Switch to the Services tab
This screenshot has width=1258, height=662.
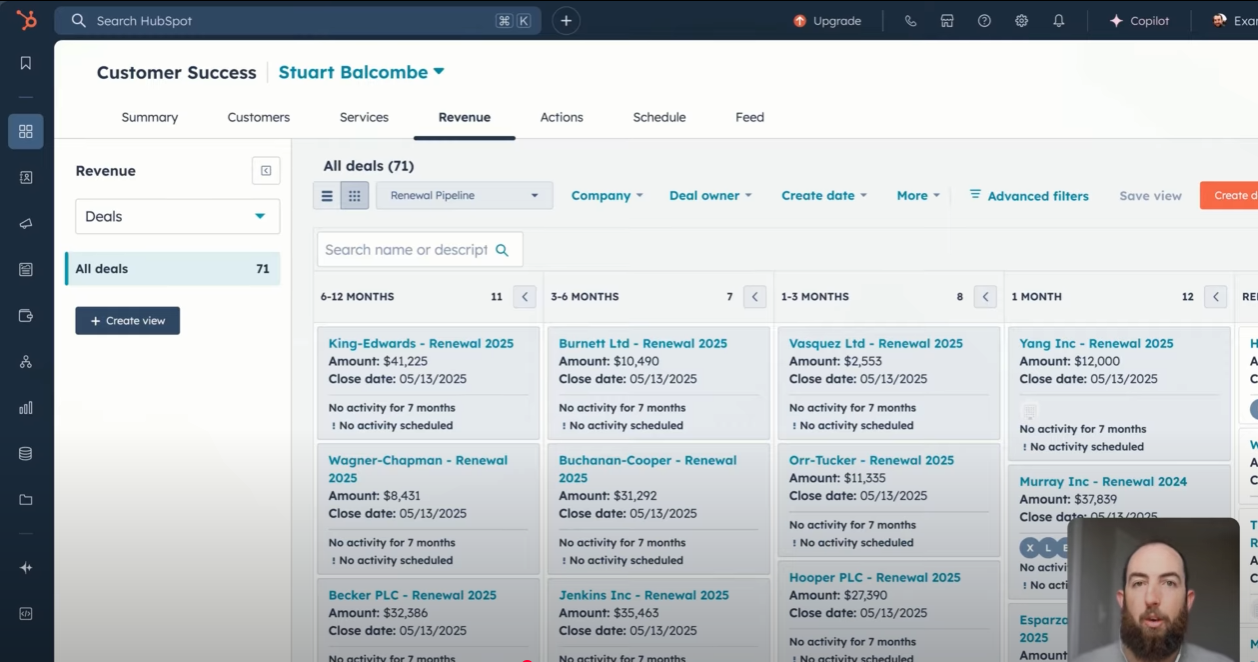364,117
